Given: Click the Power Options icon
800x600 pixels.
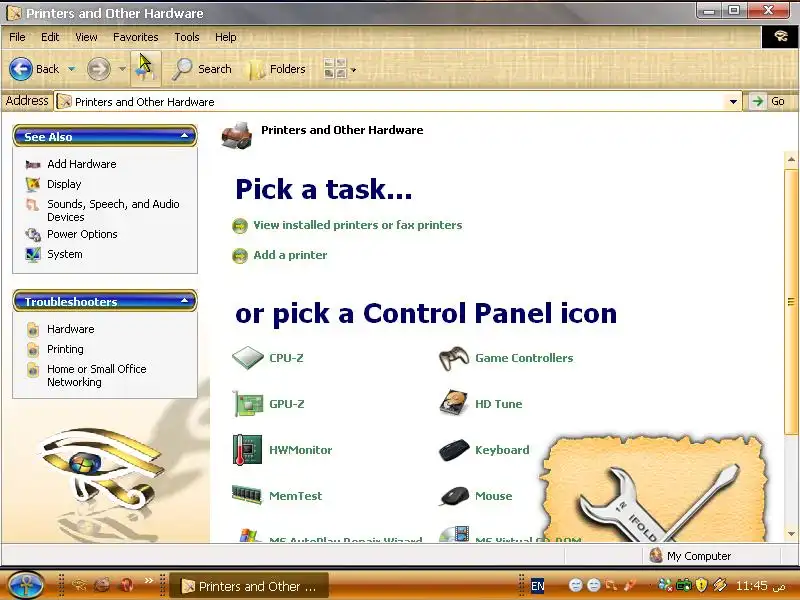Looking at the screenshot, I should (x=33, y=235).
